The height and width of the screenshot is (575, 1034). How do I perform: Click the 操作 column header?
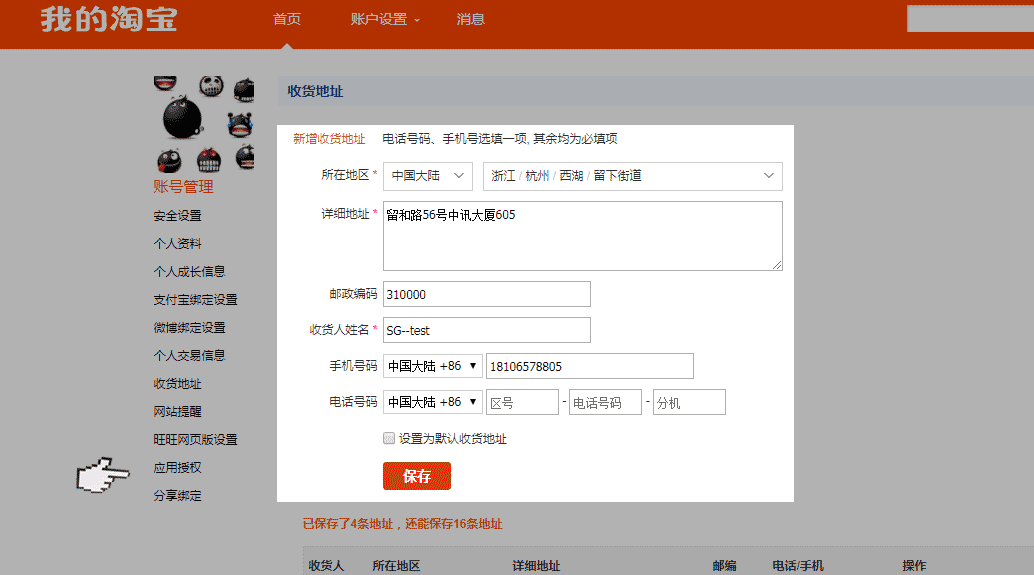[x=914, y=566]
